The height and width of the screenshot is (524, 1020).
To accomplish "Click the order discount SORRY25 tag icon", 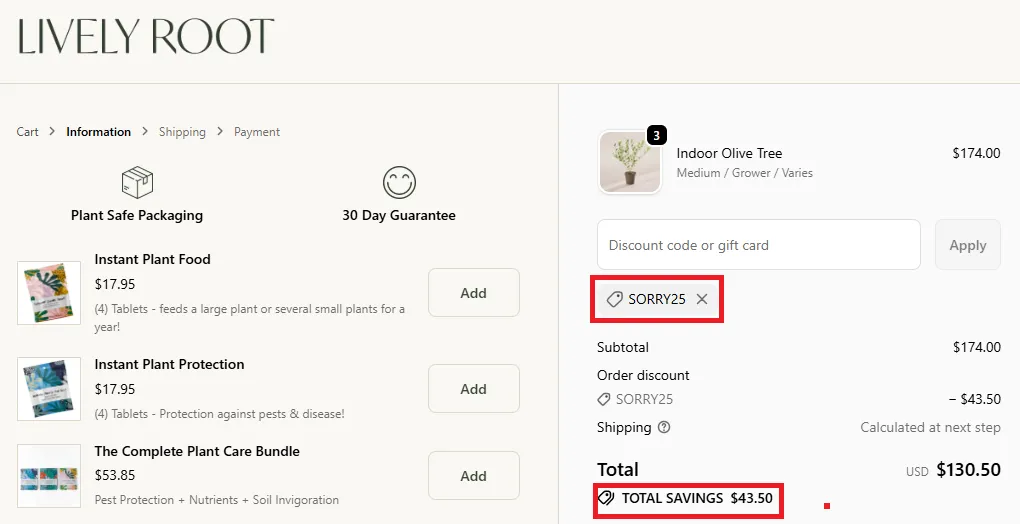I will point(604,399).
